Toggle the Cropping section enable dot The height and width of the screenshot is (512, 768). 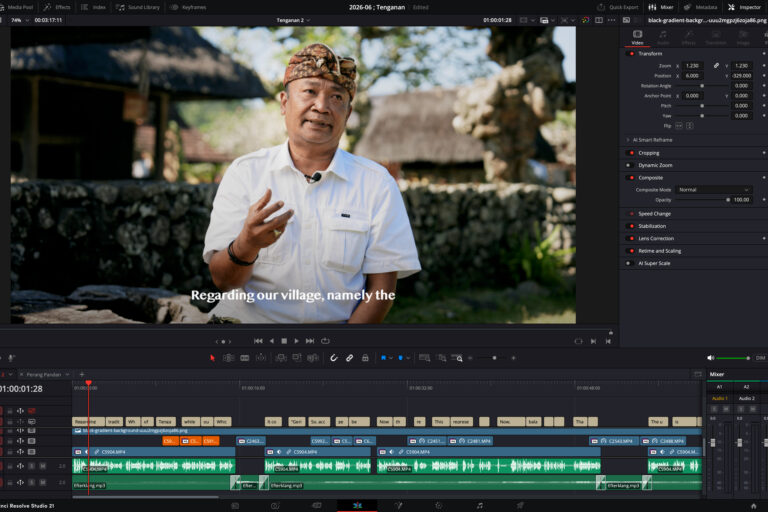click(x=631, y=153)
